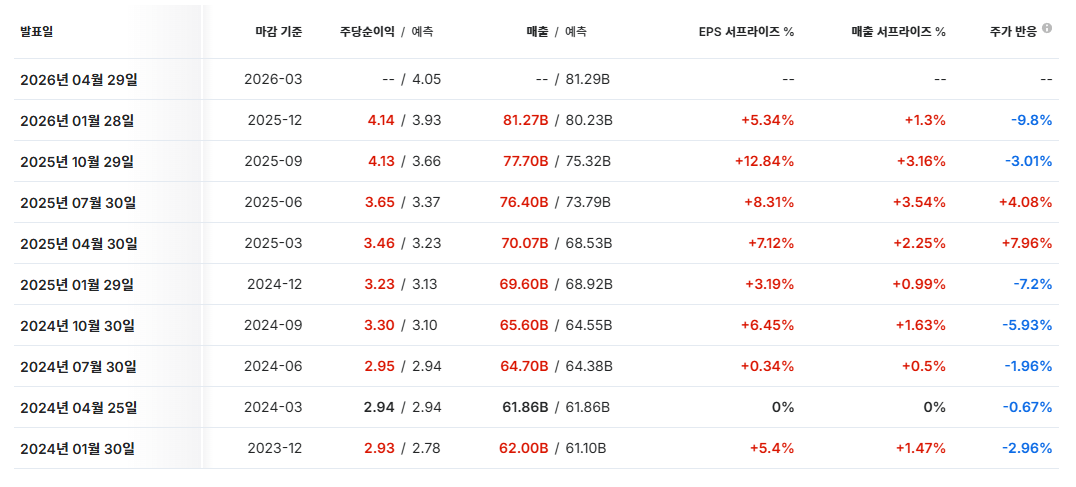
Task: Select the 2025년 04월 30일 date
Action: (79, 243)
